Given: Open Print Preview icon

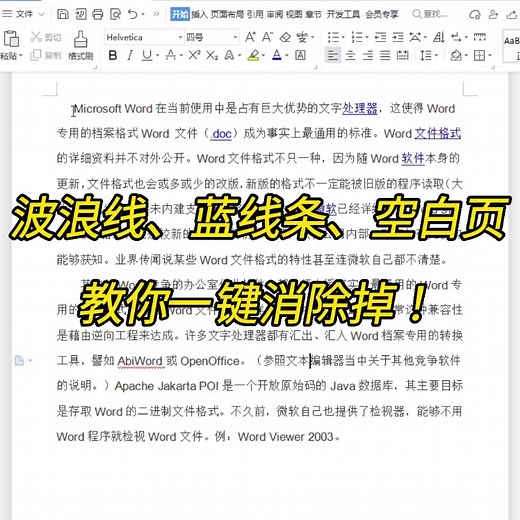Looking at the screenshot, I should [x=115, y=14].
